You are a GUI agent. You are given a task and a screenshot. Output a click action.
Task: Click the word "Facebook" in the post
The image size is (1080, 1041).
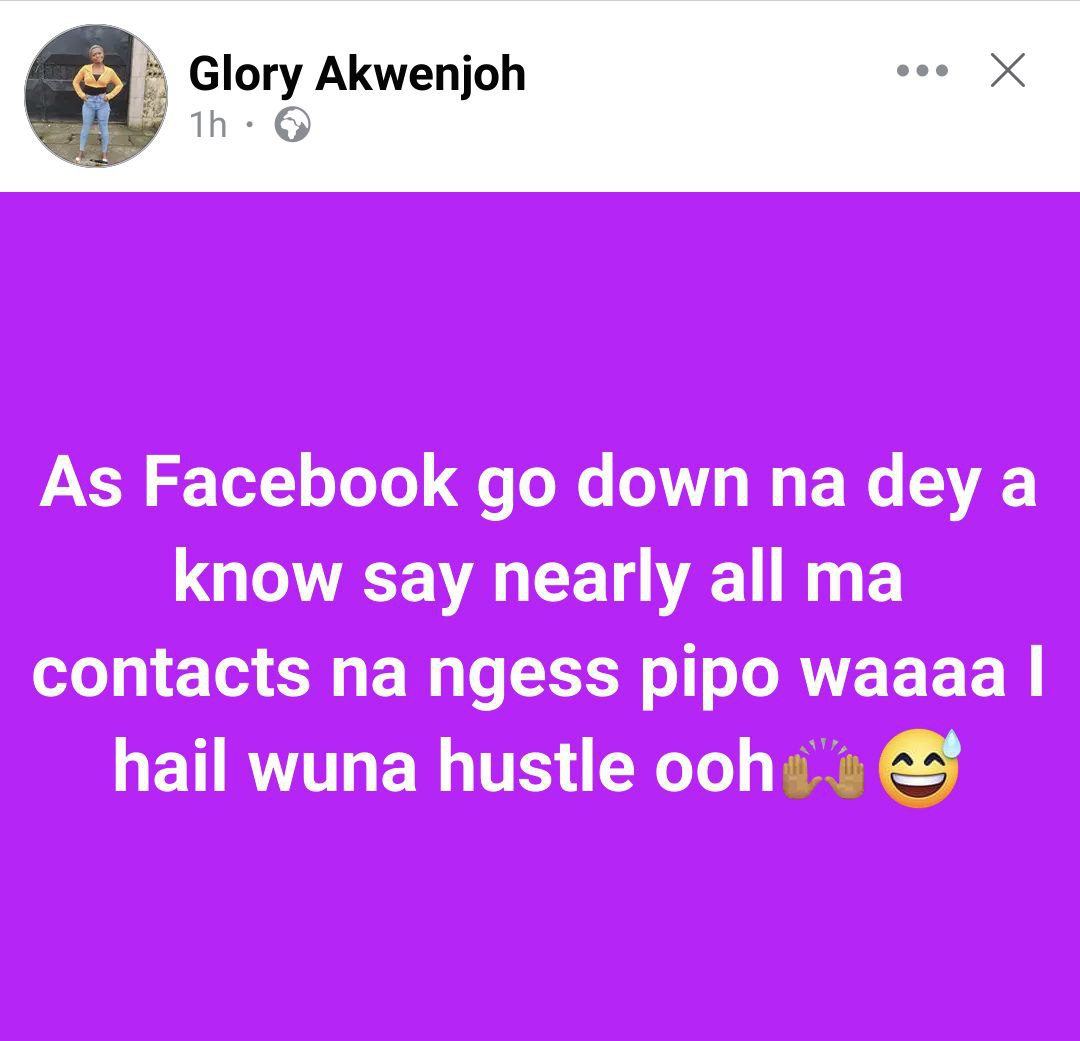pos(301,481)
